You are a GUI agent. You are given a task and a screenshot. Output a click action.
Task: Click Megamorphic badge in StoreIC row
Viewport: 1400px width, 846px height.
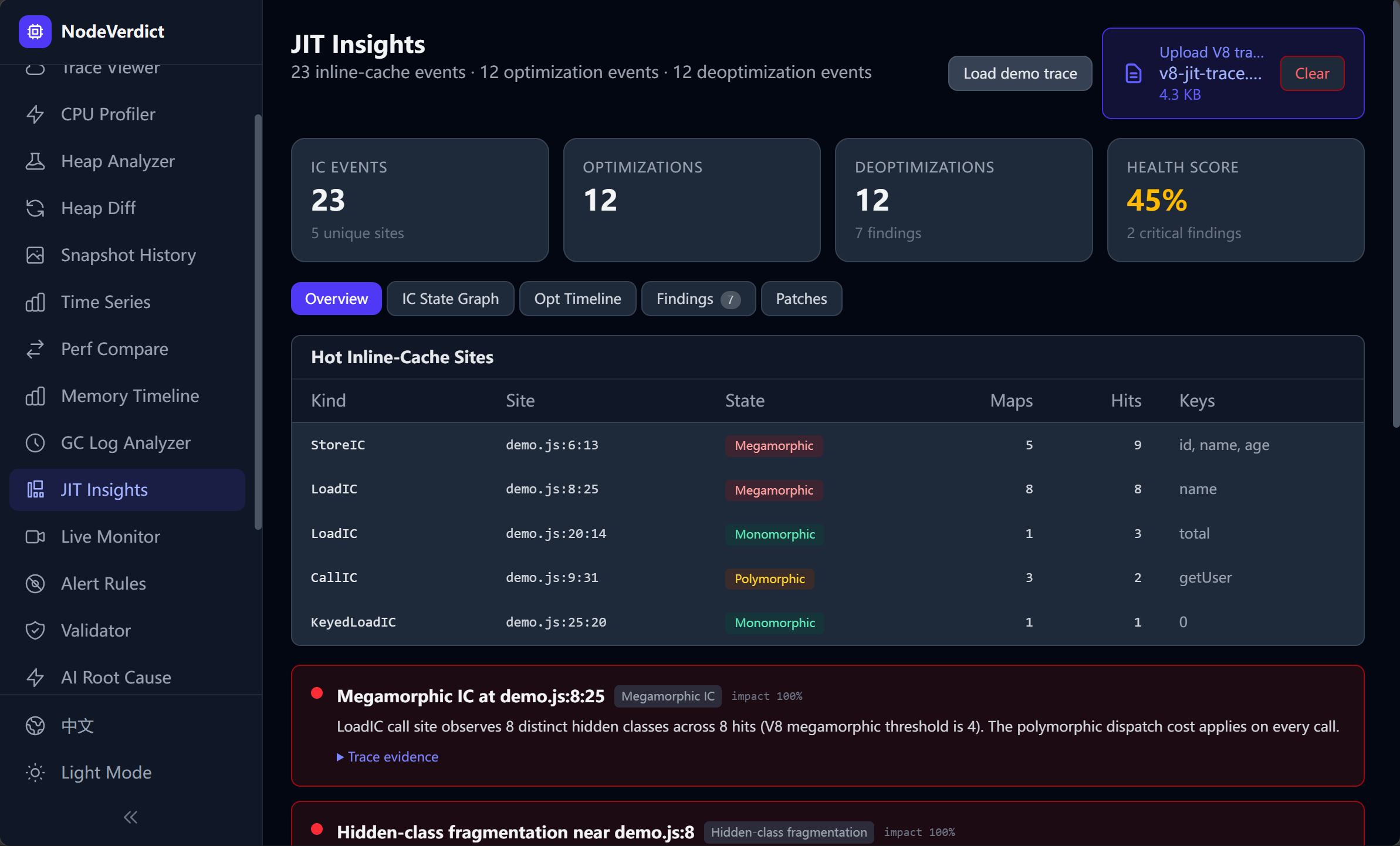pyautogui.click(x=774, y=446)
